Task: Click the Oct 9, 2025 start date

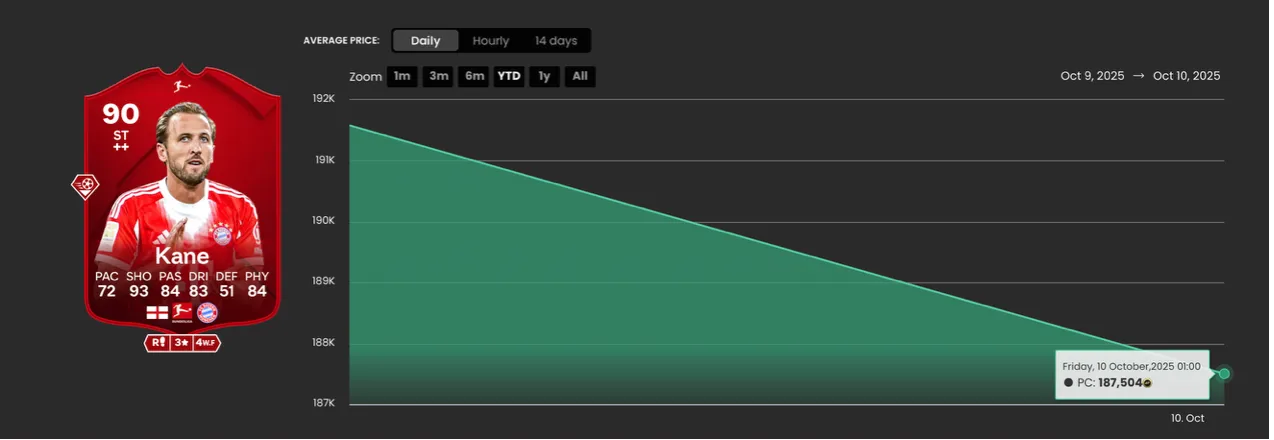Action: 1092,76
